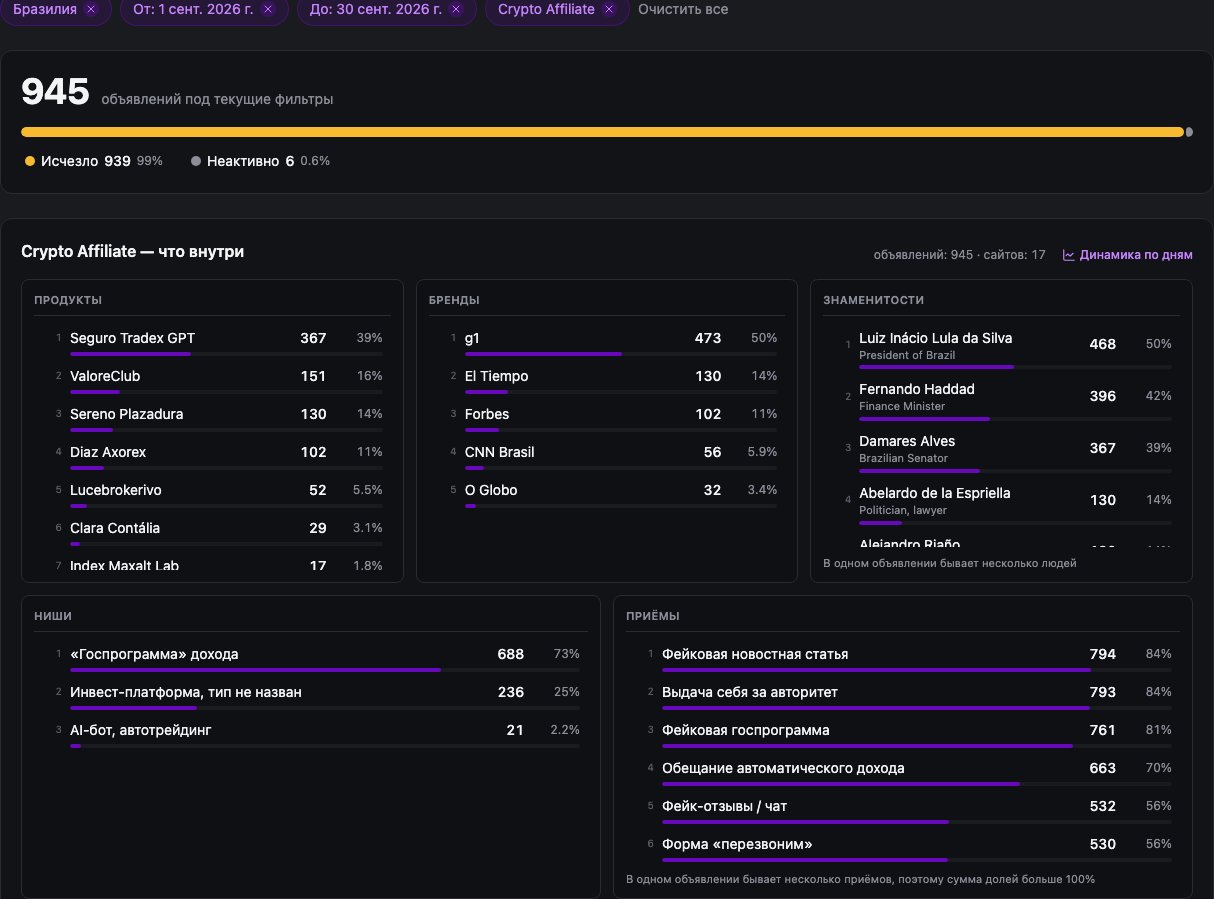
Task: Click the Исчезло 939 legend item
Action: (x=93, y=161)
